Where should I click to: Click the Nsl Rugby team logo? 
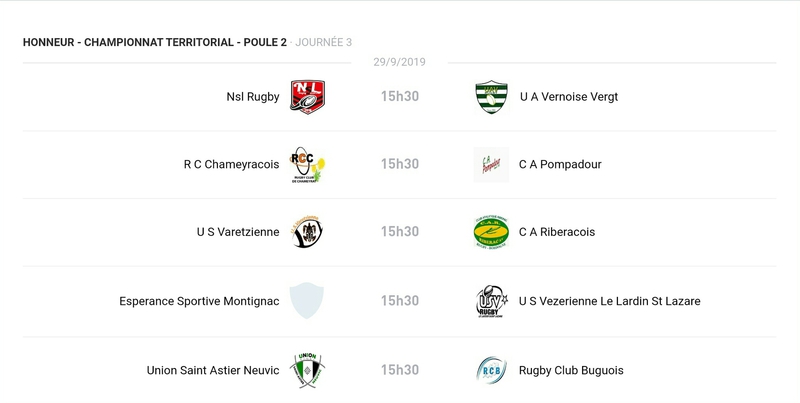coord(307,97)
